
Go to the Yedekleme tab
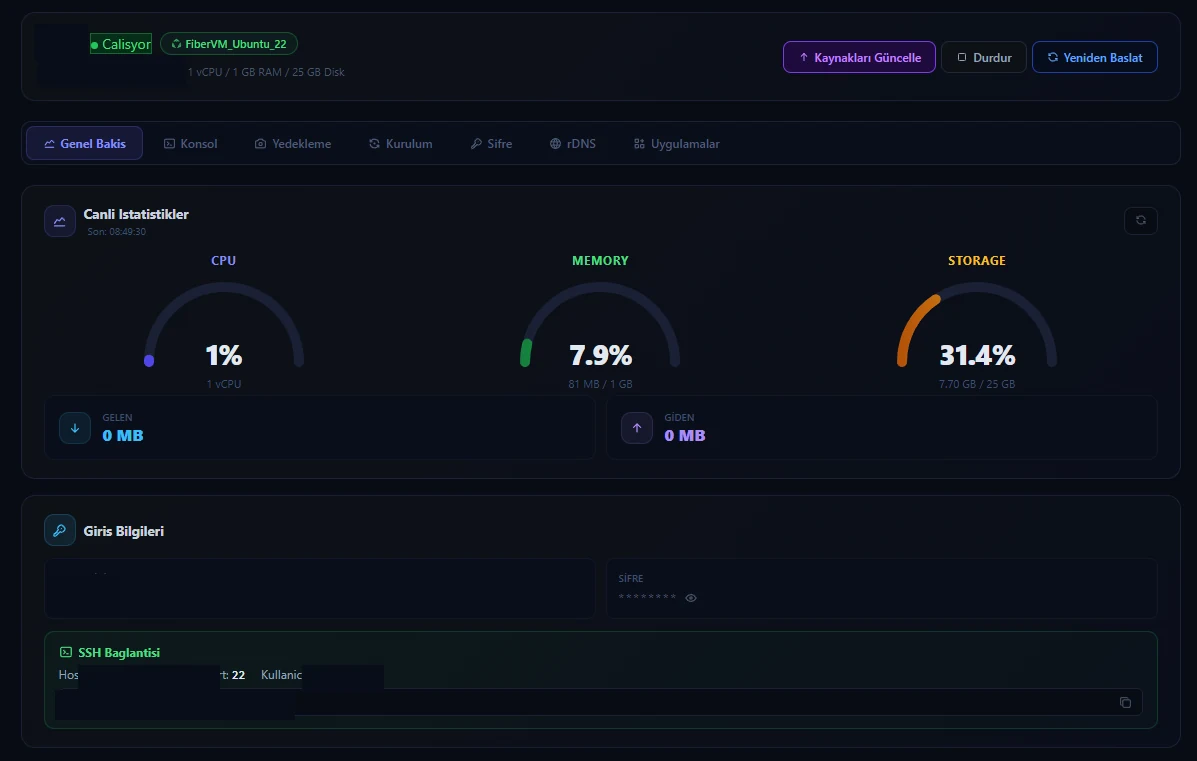coord(292,143)
